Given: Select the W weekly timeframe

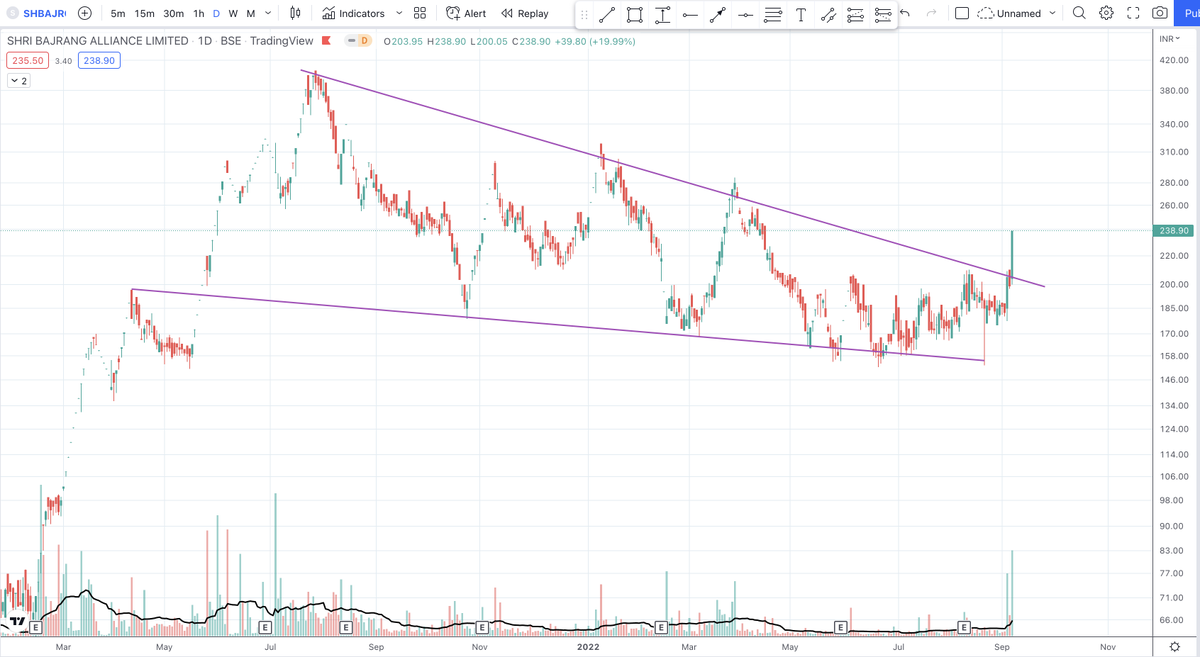Looking at the screenshot, I should pos(233,13).
